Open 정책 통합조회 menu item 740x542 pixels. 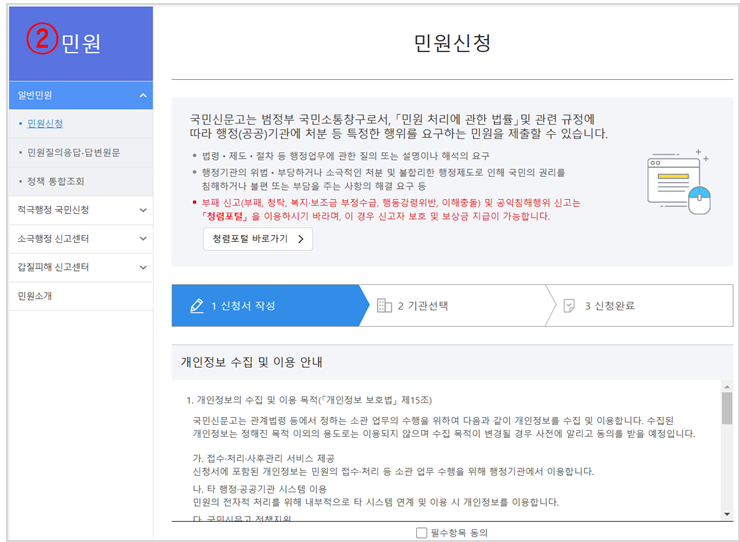(55, 181)
